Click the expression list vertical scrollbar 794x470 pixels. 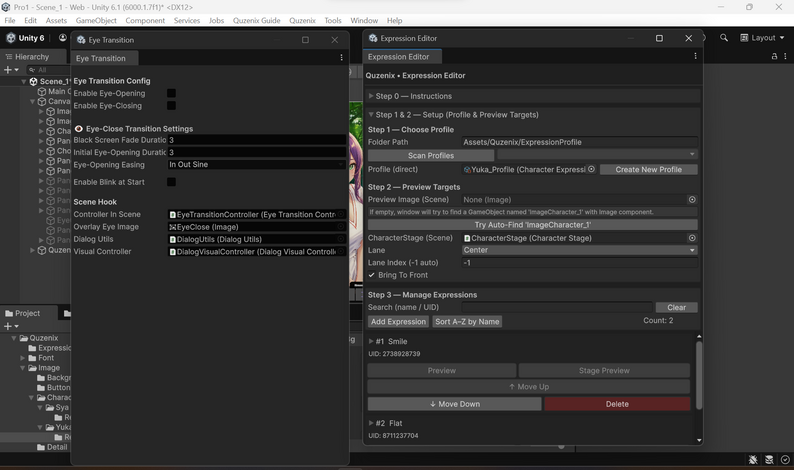[699, 375]
